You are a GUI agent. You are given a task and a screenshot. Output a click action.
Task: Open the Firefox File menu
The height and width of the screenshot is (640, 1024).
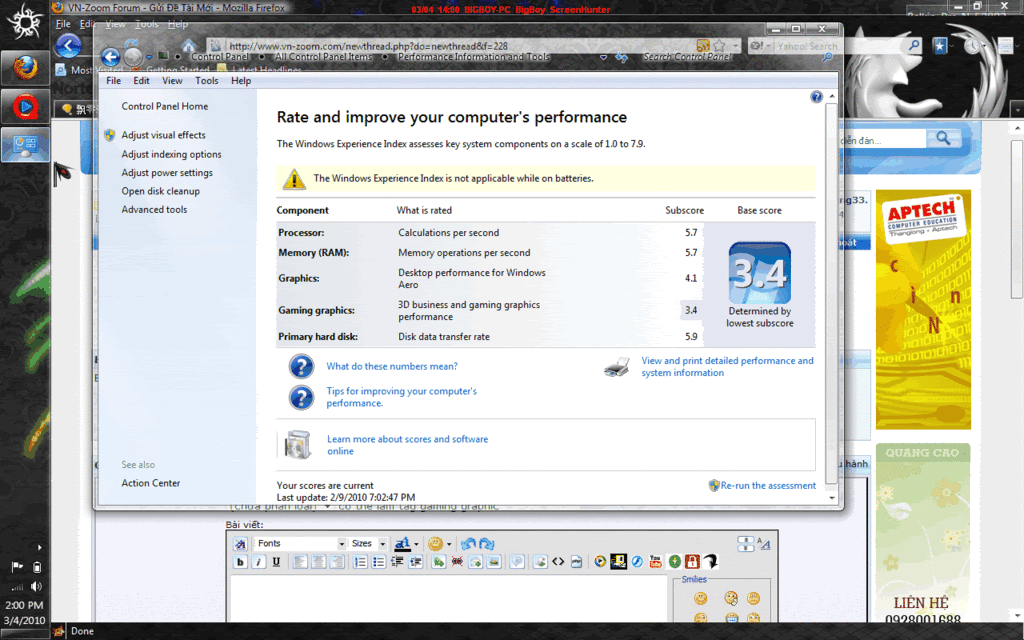click(x=63, y=24)
